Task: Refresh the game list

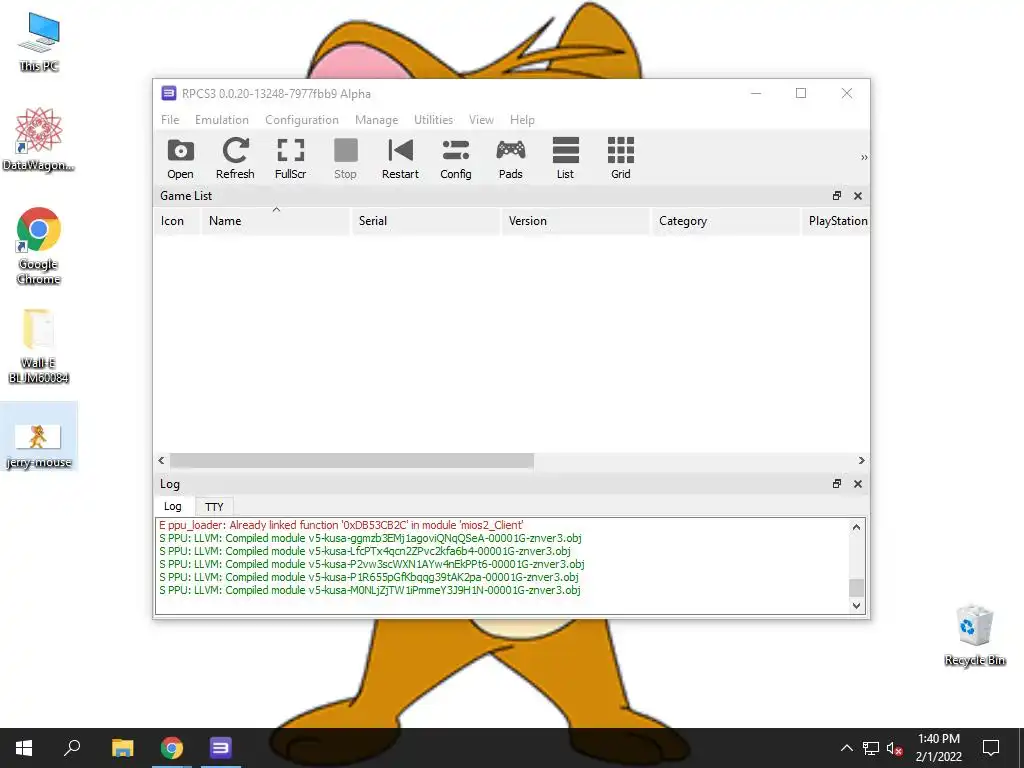Action: [x=235, y=157]
